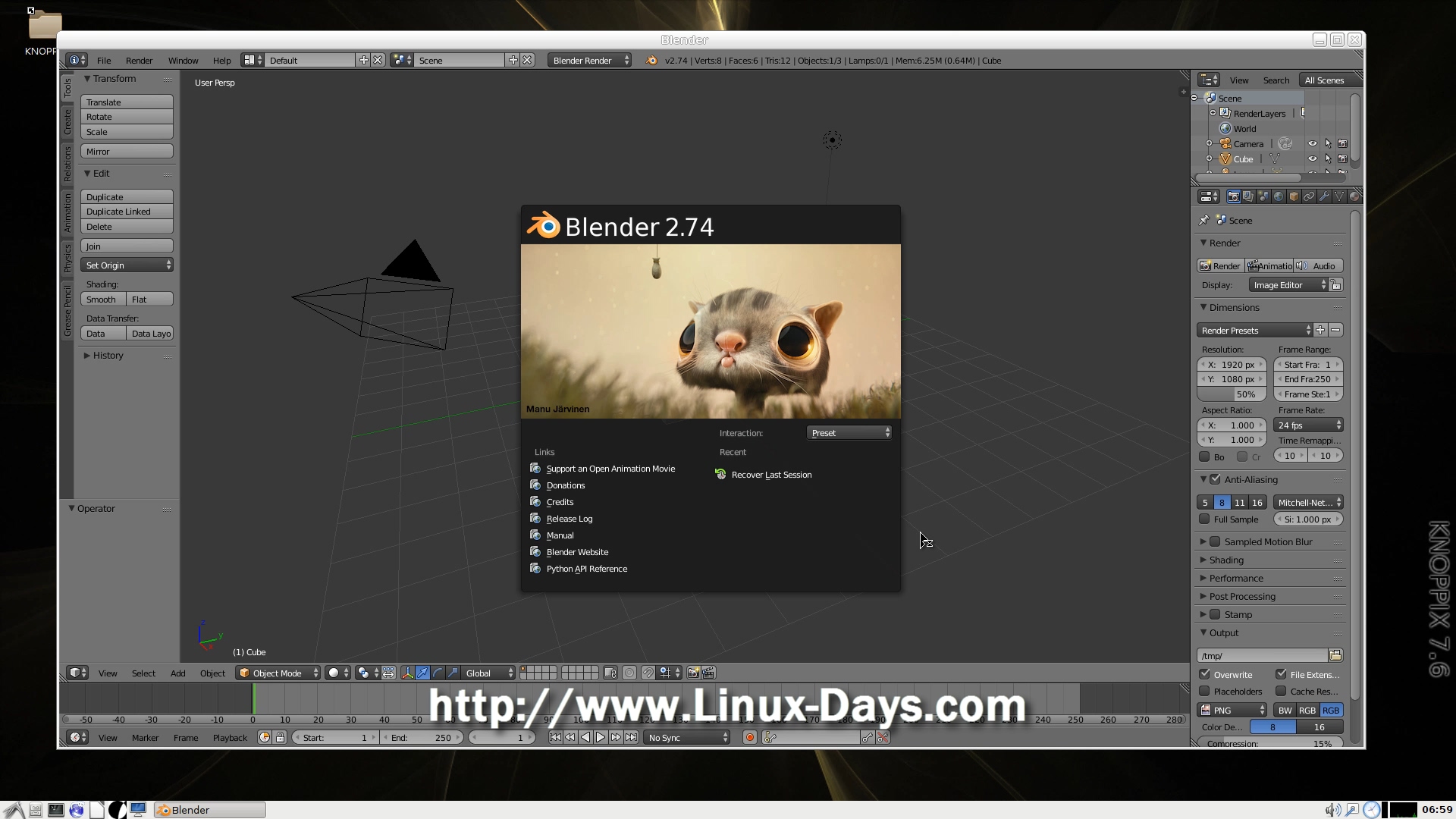Click the record keyframe red dot button

click(750, 737)
